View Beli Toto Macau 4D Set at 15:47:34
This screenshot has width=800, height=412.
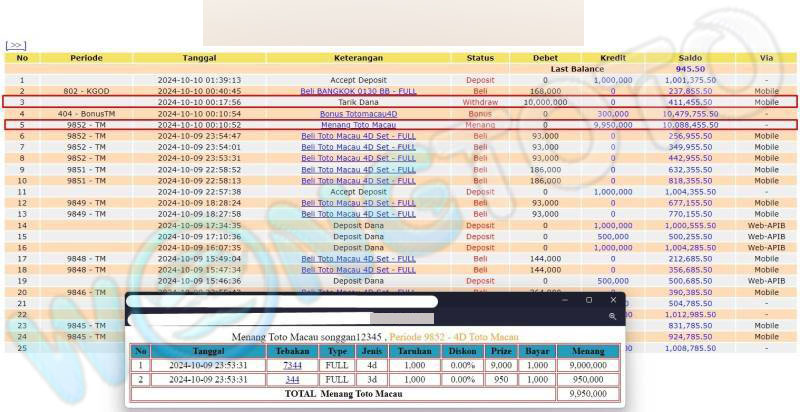click(x=358, y=270)
